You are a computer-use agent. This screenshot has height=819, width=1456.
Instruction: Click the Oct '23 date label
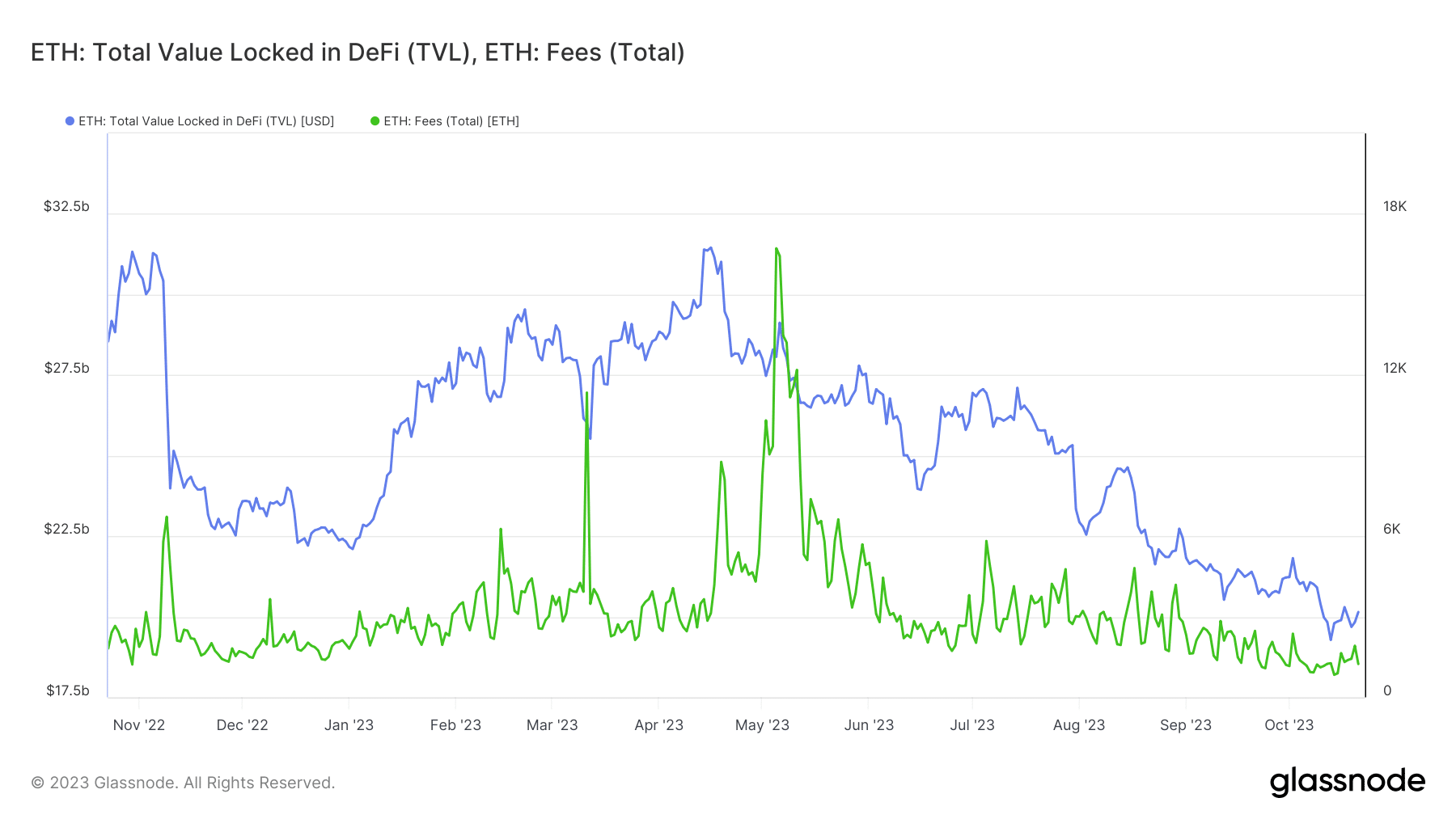(x=1289, y=725)
